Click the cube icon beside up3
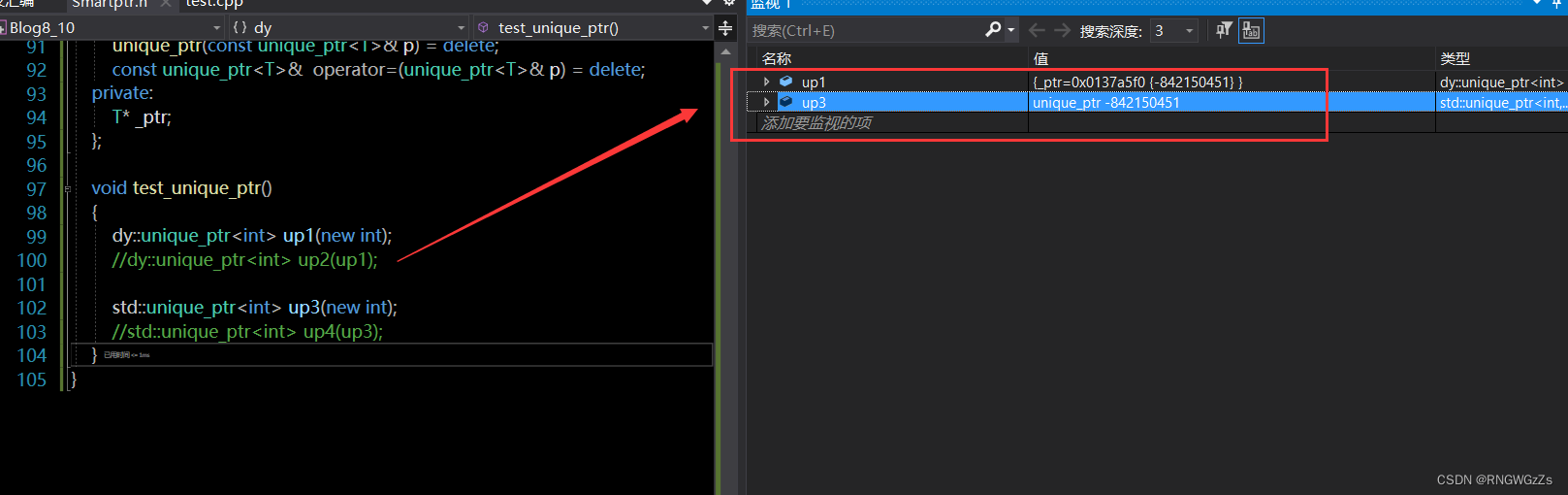This screenshot has width=1568, height=495. click(x=786, y=102)
